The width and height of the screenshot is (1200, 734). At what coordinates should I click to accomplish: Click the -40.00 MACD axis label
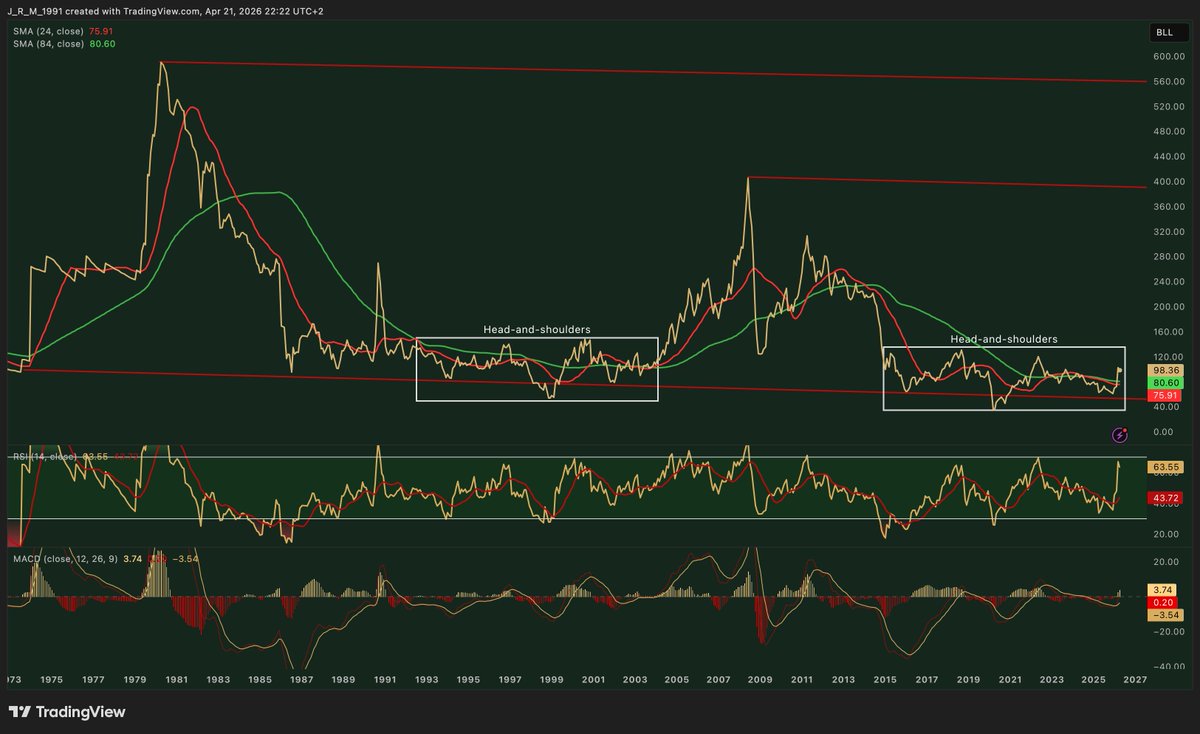1167,666
